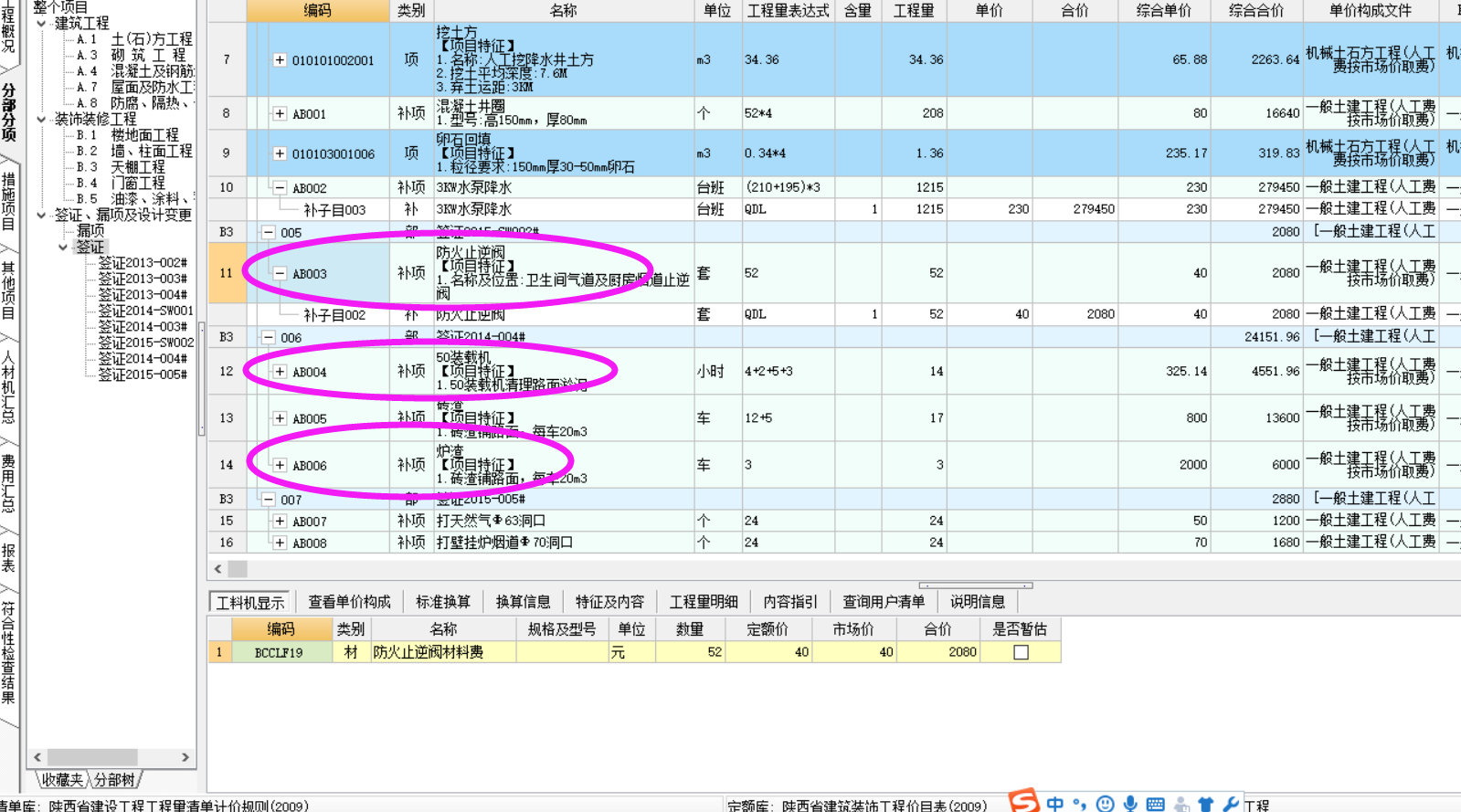Select tree item 签证2014-SW001

click(145, 311)
